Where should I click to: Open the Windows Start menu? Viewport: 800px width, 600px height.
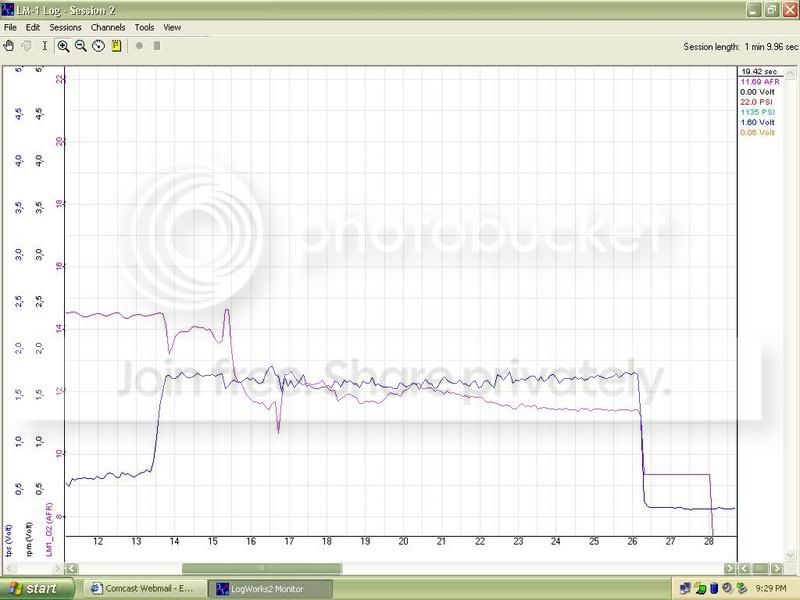click(37, 589)
